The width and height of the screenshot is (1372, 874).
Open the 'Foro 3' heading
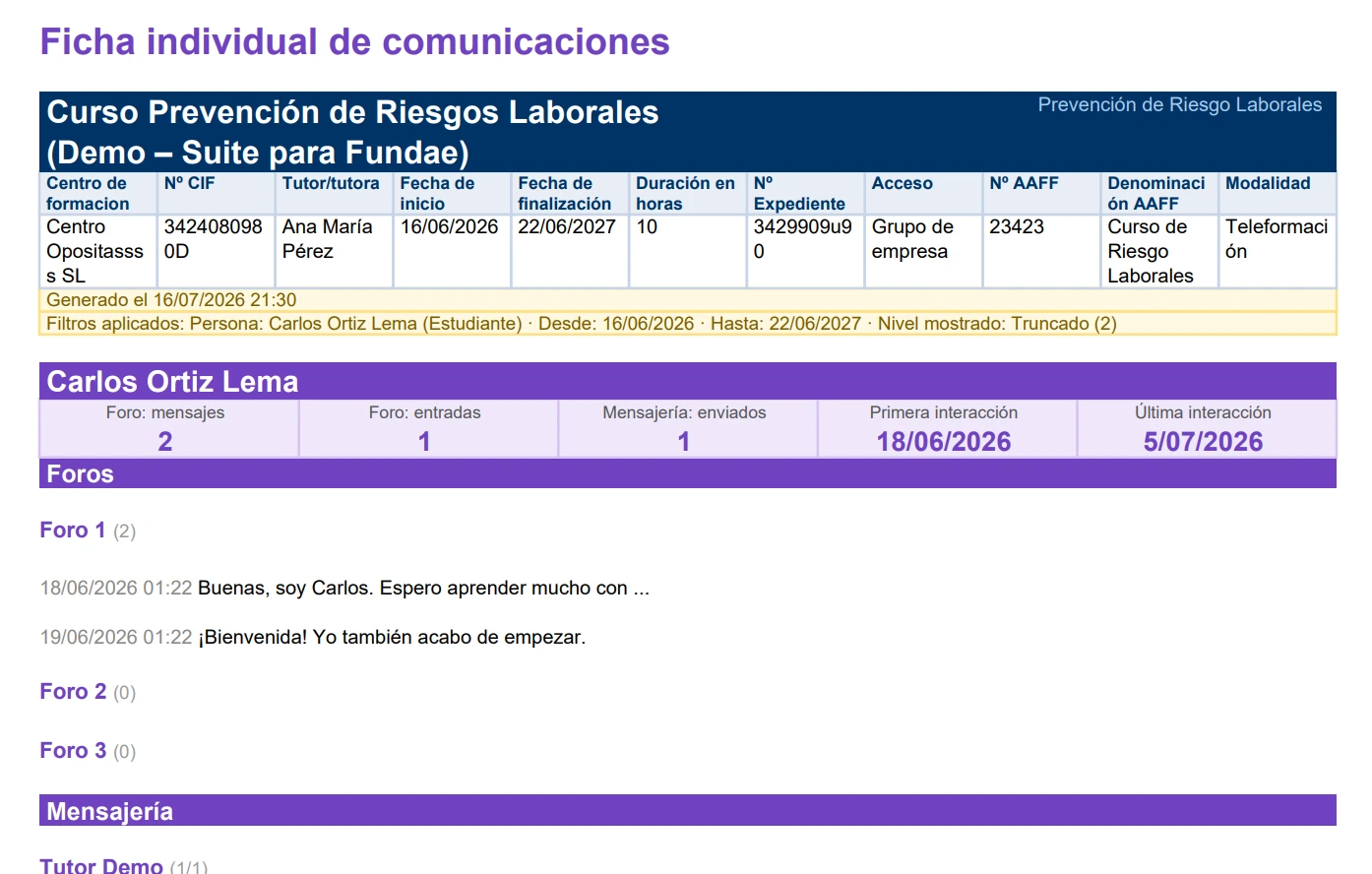click(x=73, y=750)
